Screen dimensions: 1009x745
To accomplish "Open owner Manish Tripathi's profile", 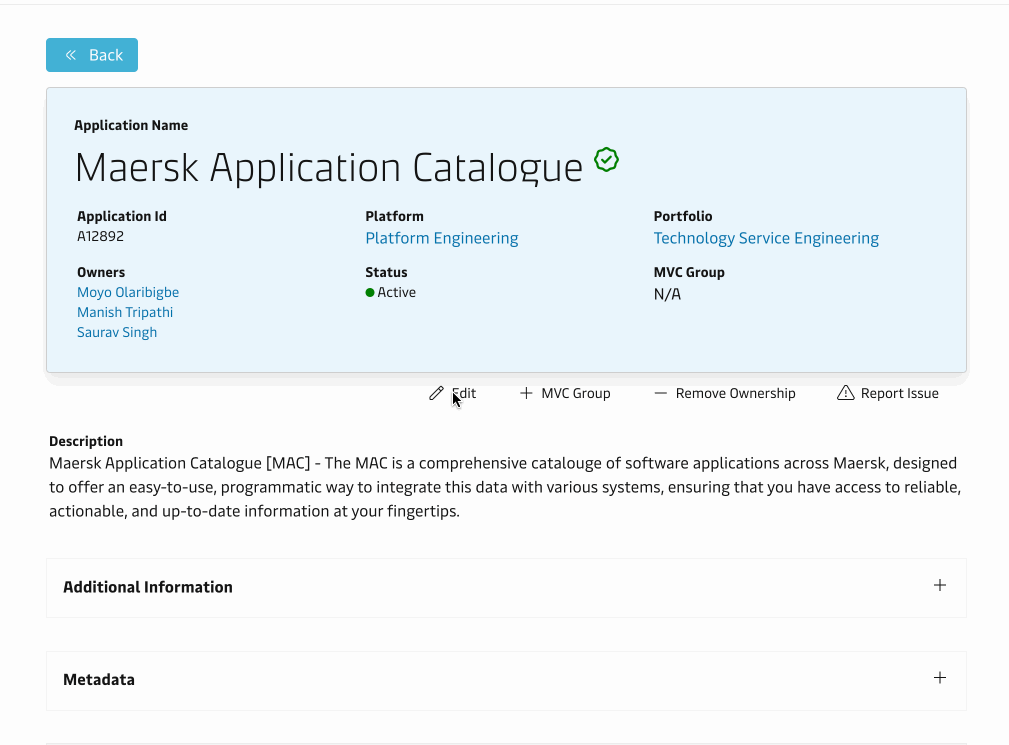I will [x=125, y=312].
